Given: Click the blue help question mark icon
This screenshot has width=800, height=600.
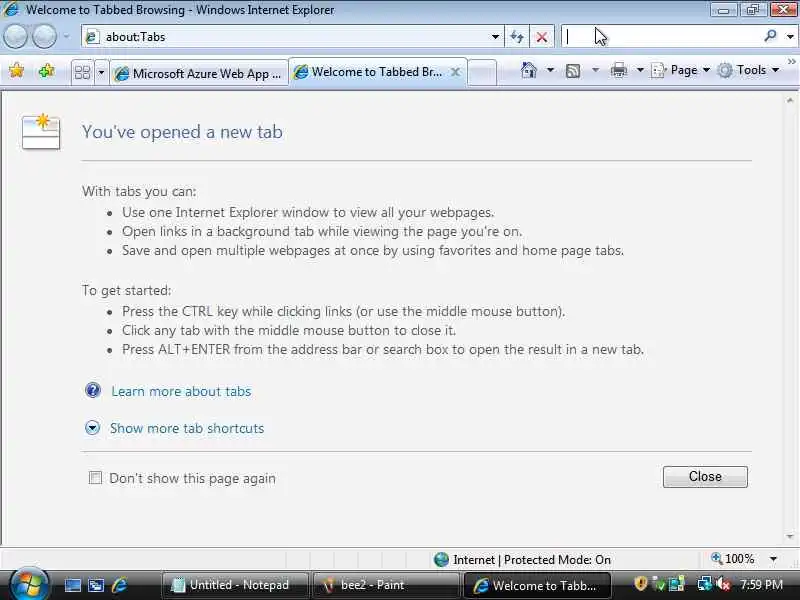Looking at the screenshot, I should (x=93, y=390).
